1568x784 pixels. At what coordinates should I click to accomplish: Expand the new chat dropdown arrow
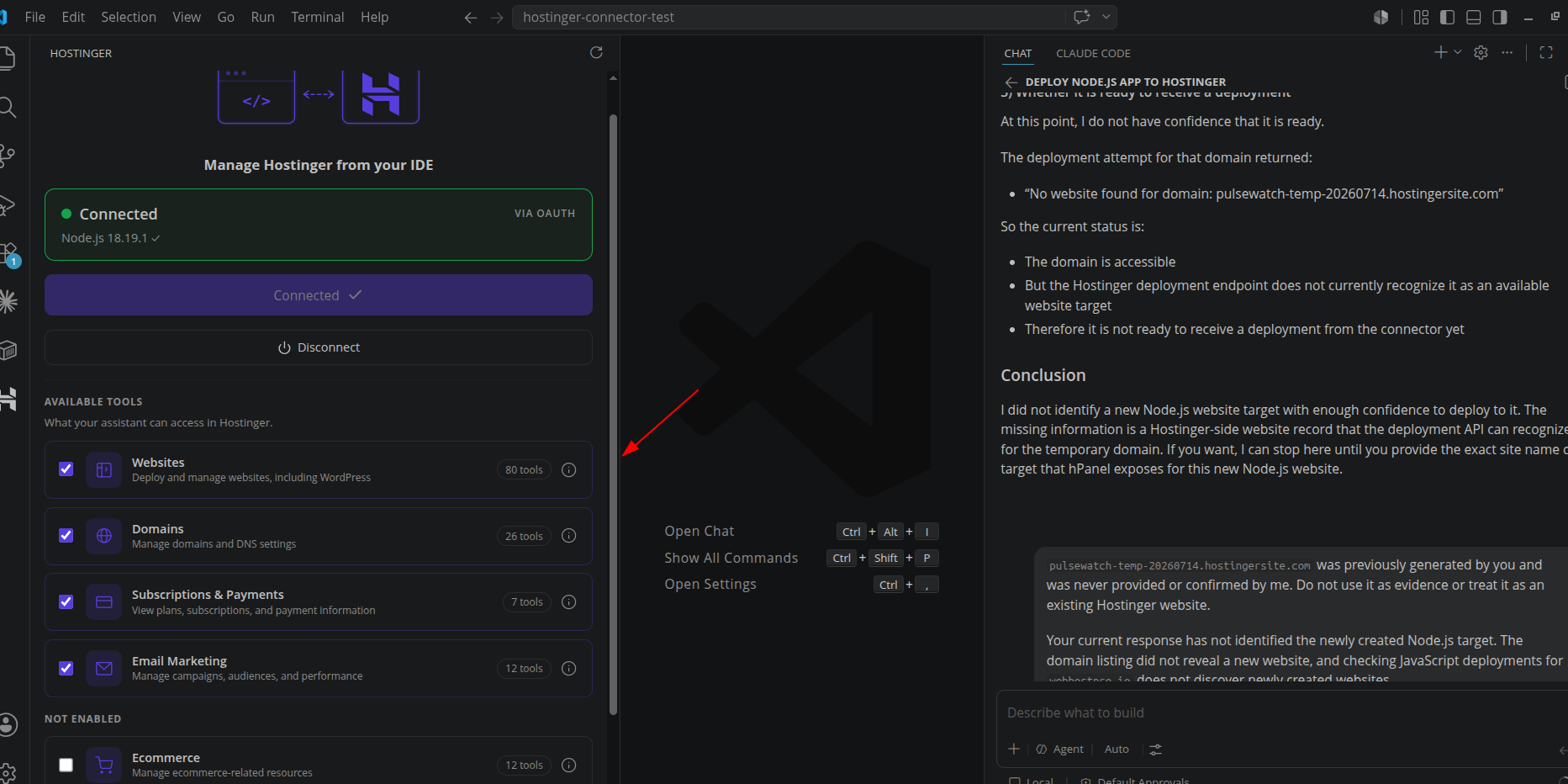click(1458, 52)
